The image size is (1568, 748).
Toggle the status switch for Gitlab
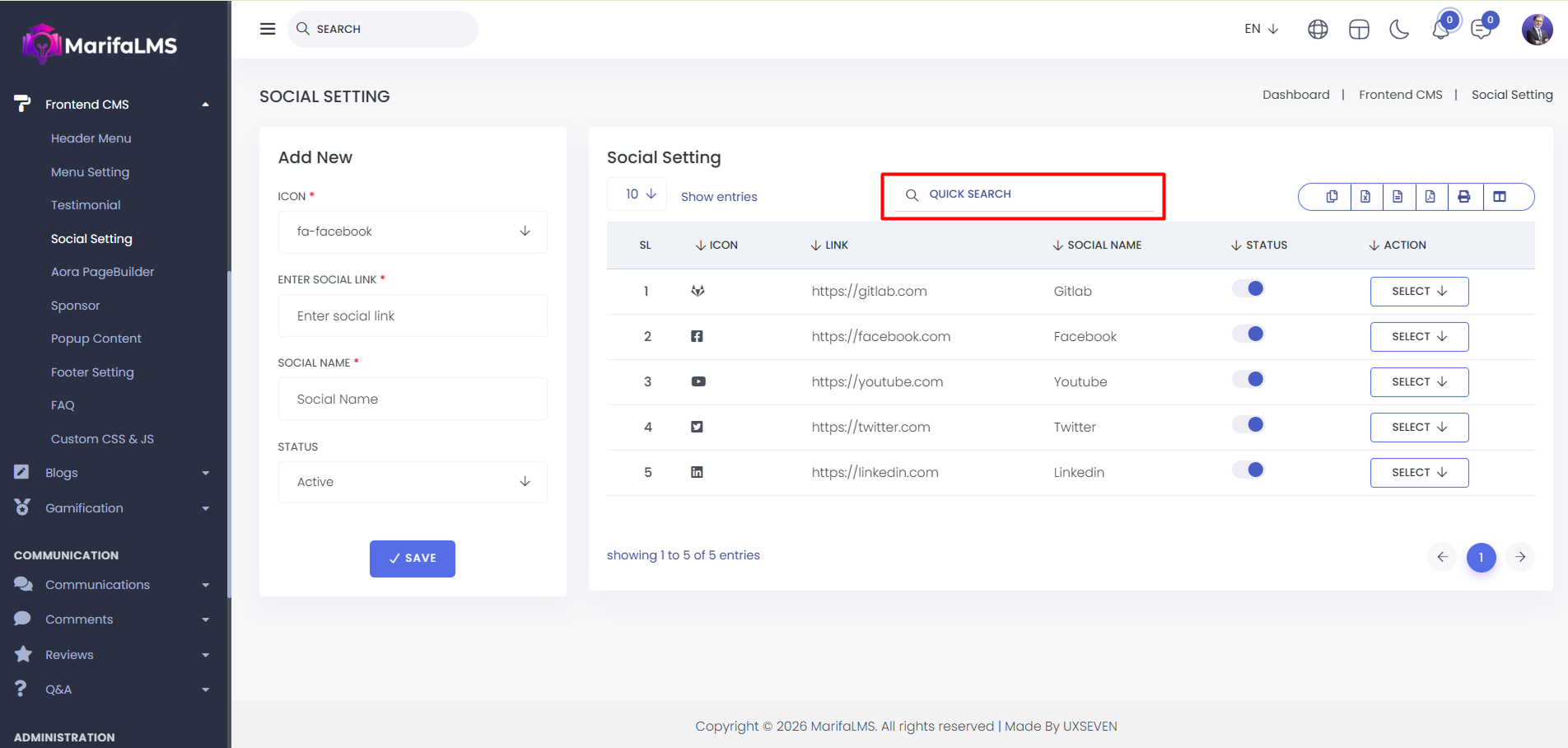pyautogui.click(x=1248, y=289)
